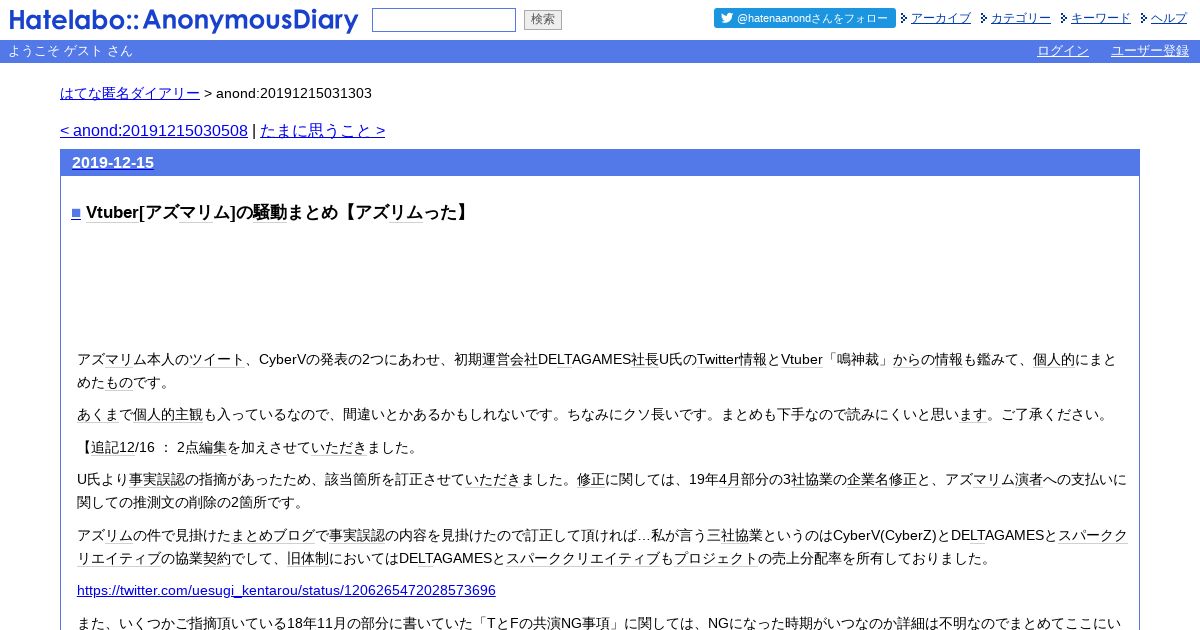Open previous entry anond:20191215030508

click(154, 130)
